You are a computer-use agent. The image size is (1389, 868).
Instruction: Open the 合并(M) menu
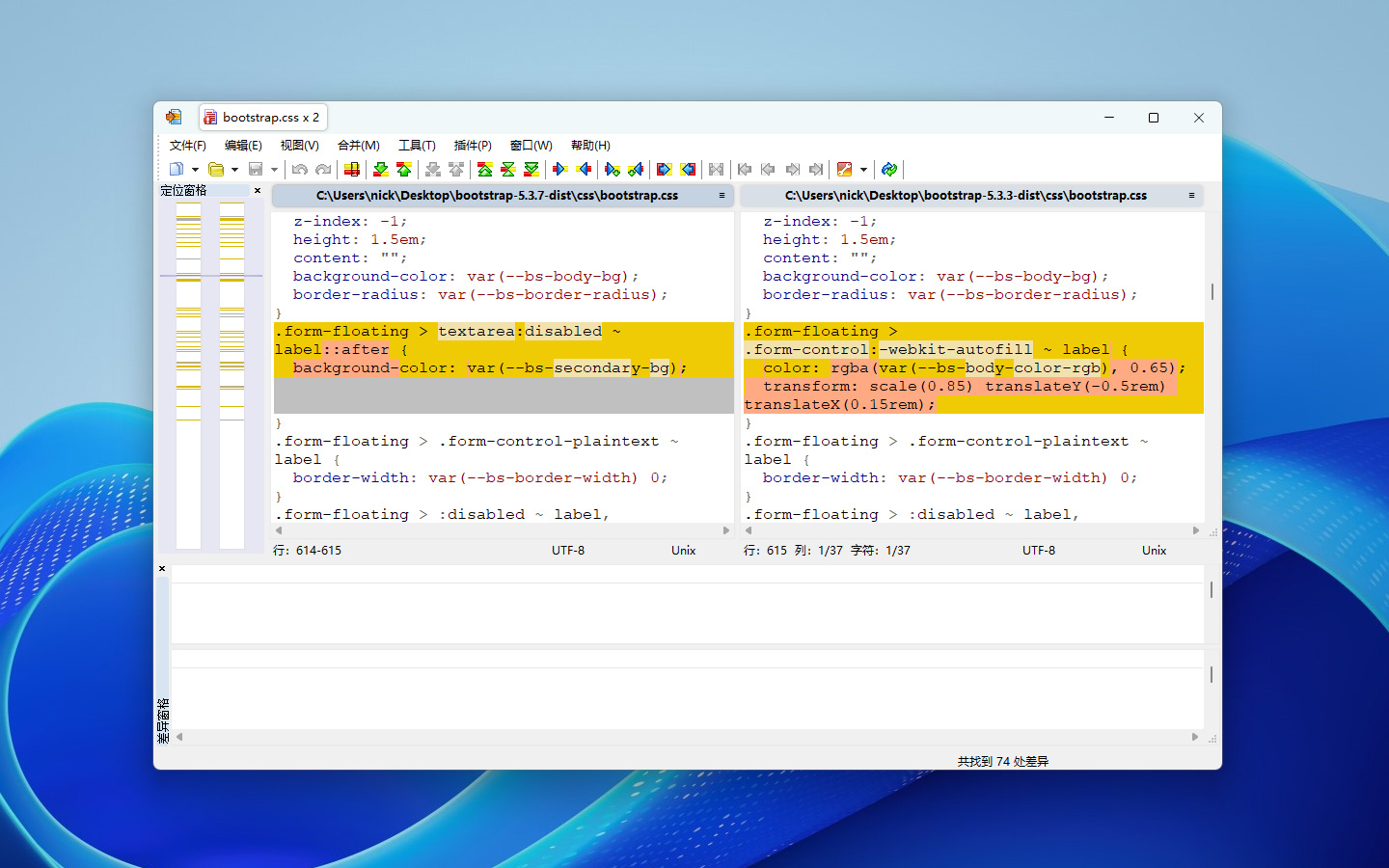click(x=359, y=146)
